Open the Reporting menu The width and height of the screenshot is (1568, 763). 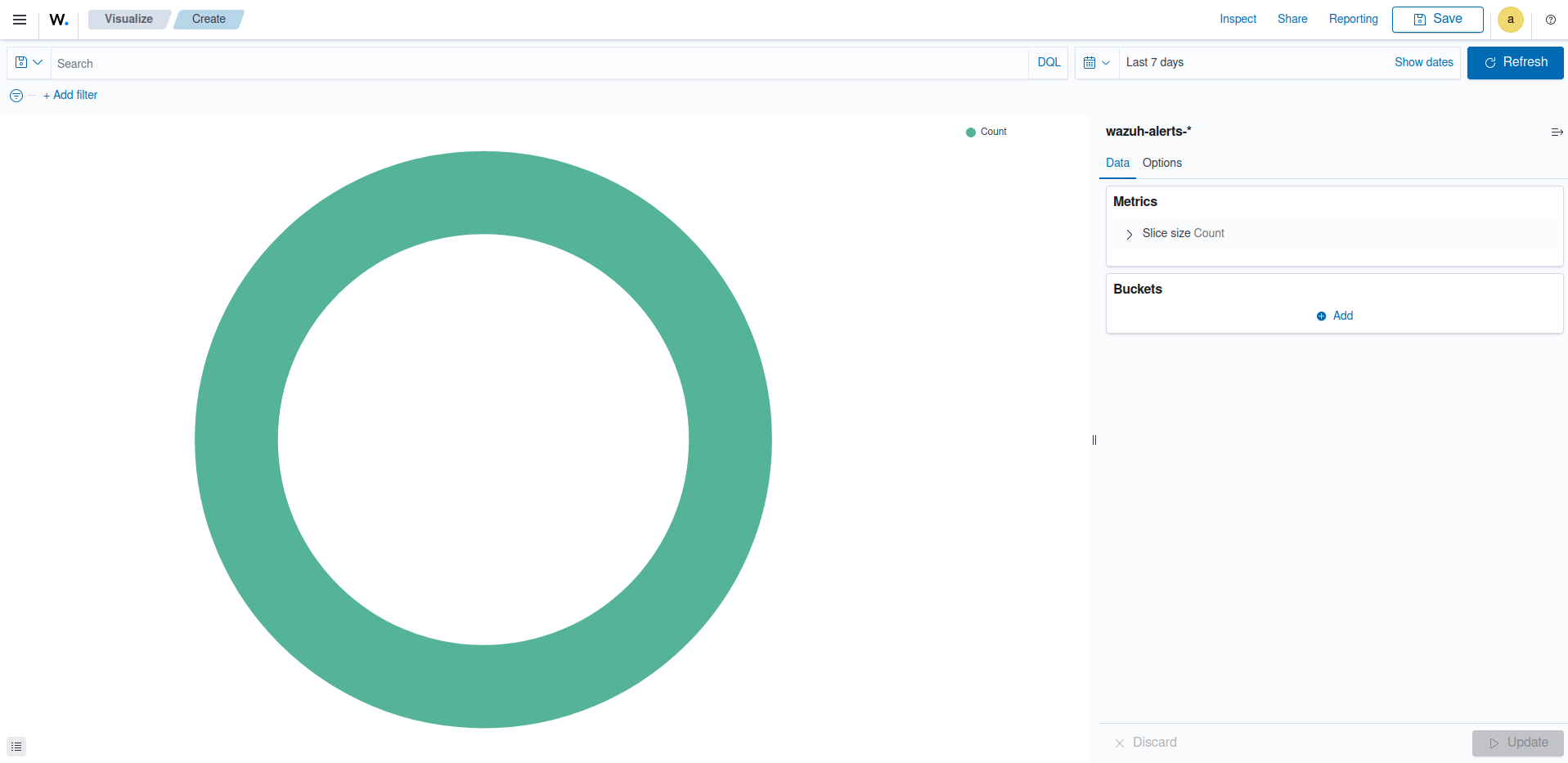[1353, 19]
